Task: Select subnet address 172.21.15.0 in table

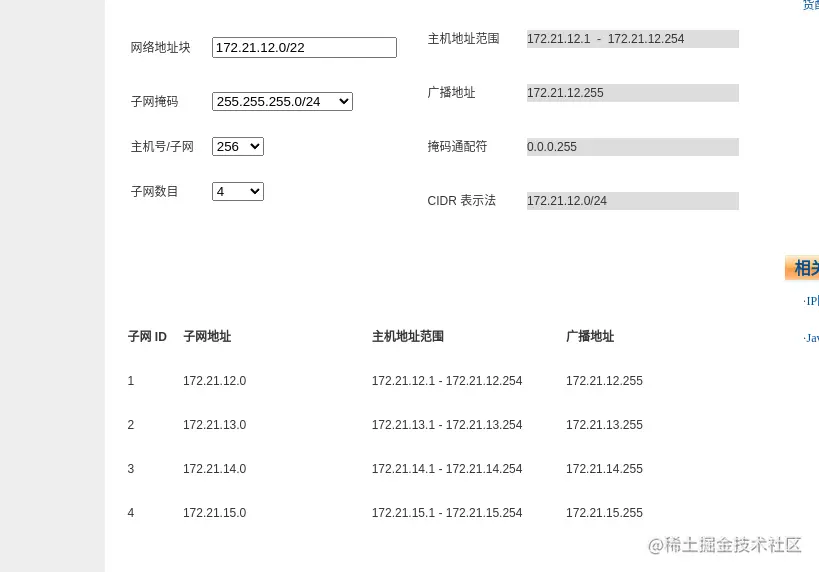Action: coord(214,512)
